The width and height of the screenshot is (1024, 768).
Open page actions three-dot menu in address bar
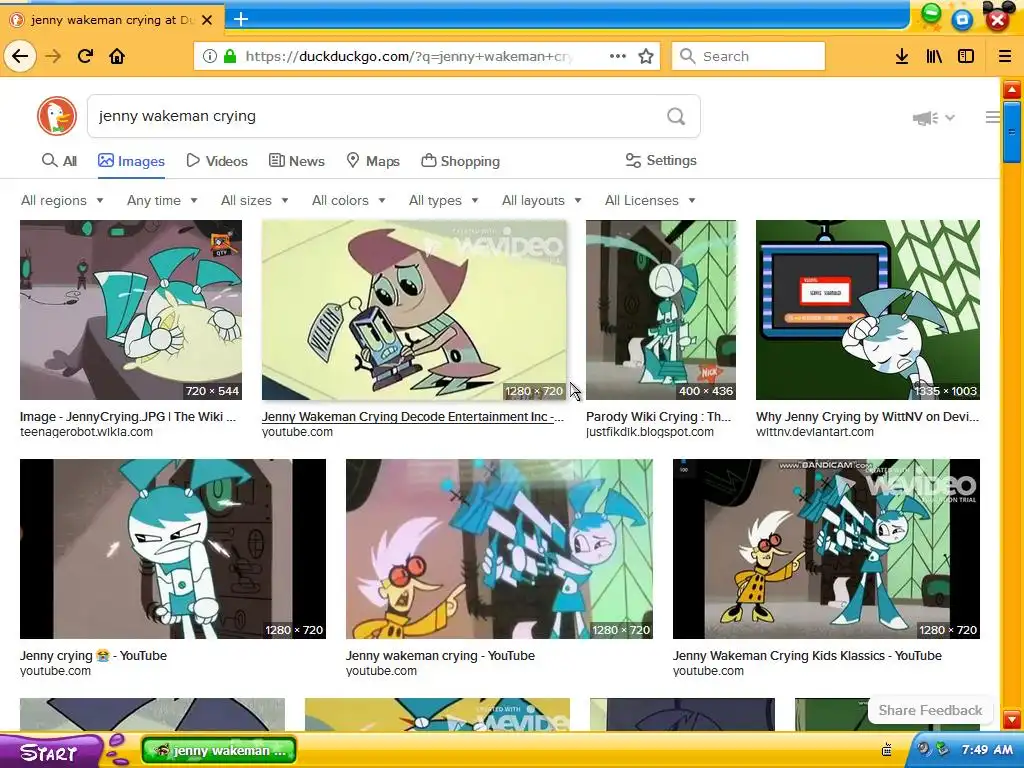tap(618, 56)
